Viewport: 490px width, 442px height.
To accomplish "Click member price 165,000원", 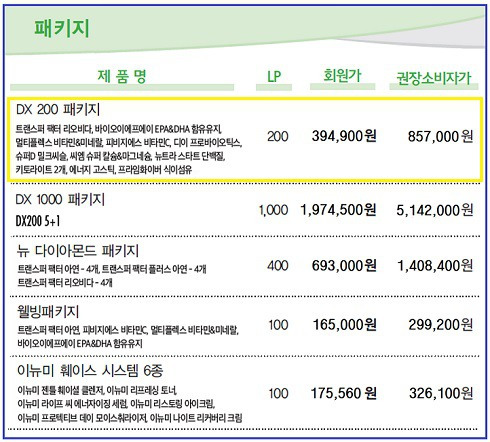I will tap(345, 325).
